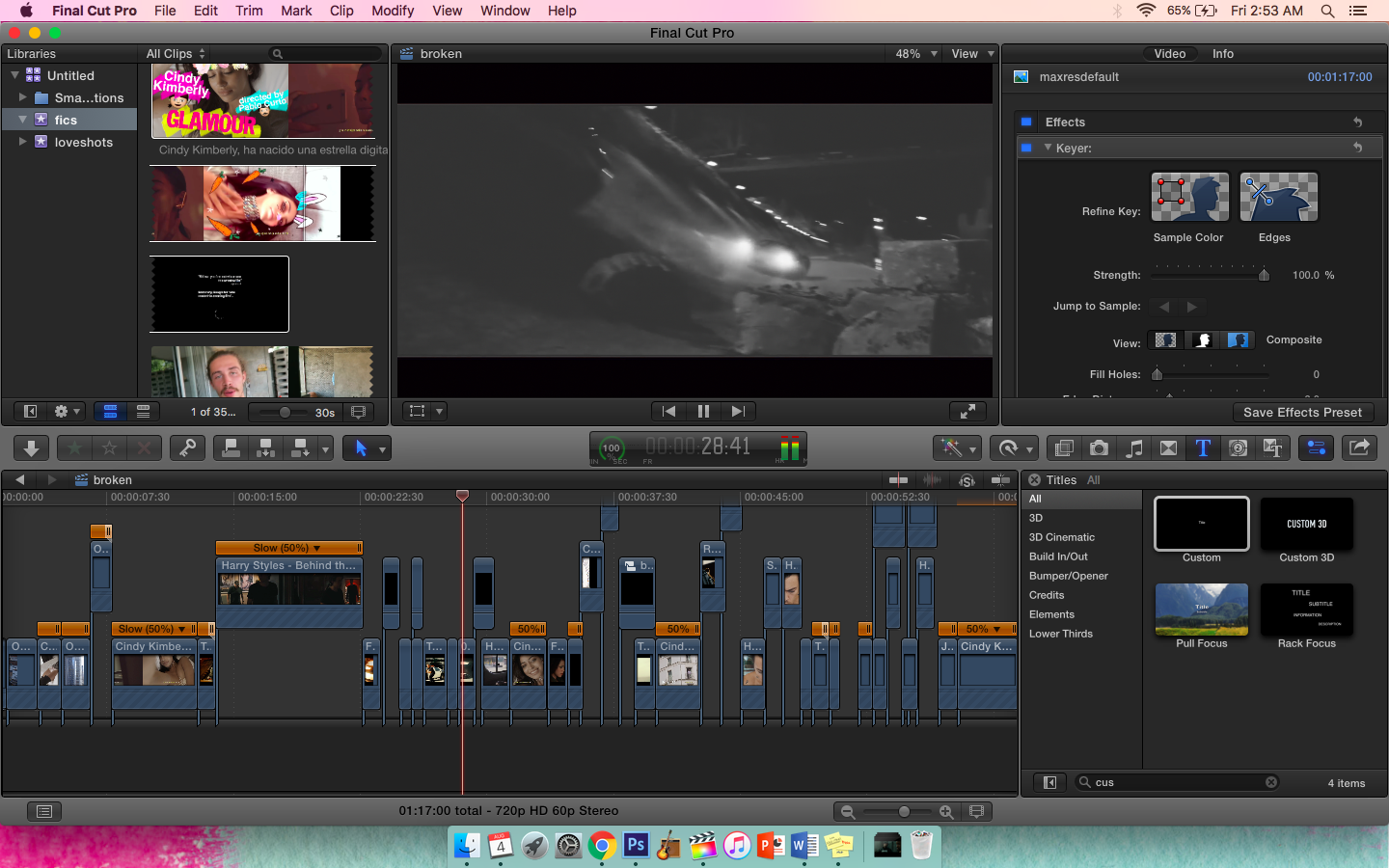
Task: Toggle Keyer effect enable checkbox
Action: (x=1026, y=148)
